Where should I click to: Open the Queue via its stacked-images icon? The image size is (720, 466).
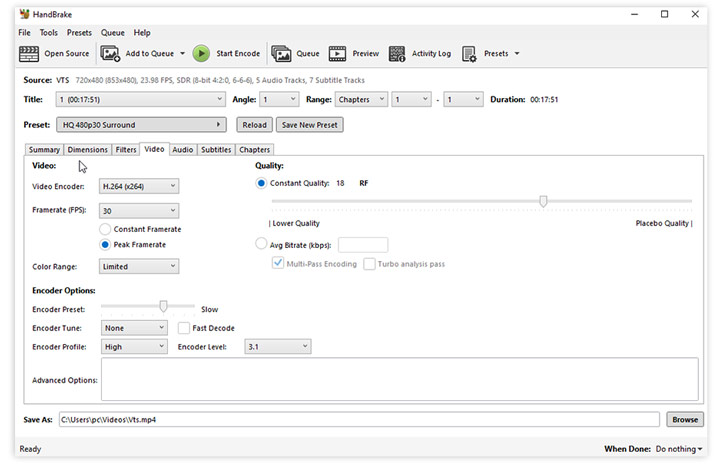pos(281,54)
